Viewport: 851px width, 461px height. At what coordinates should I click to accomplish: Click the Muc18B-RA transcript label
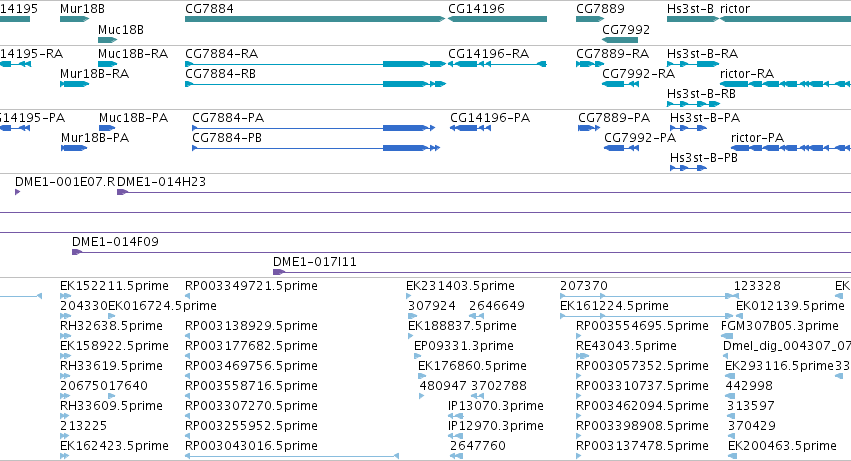pyautogui.click(x=133, y=54)
